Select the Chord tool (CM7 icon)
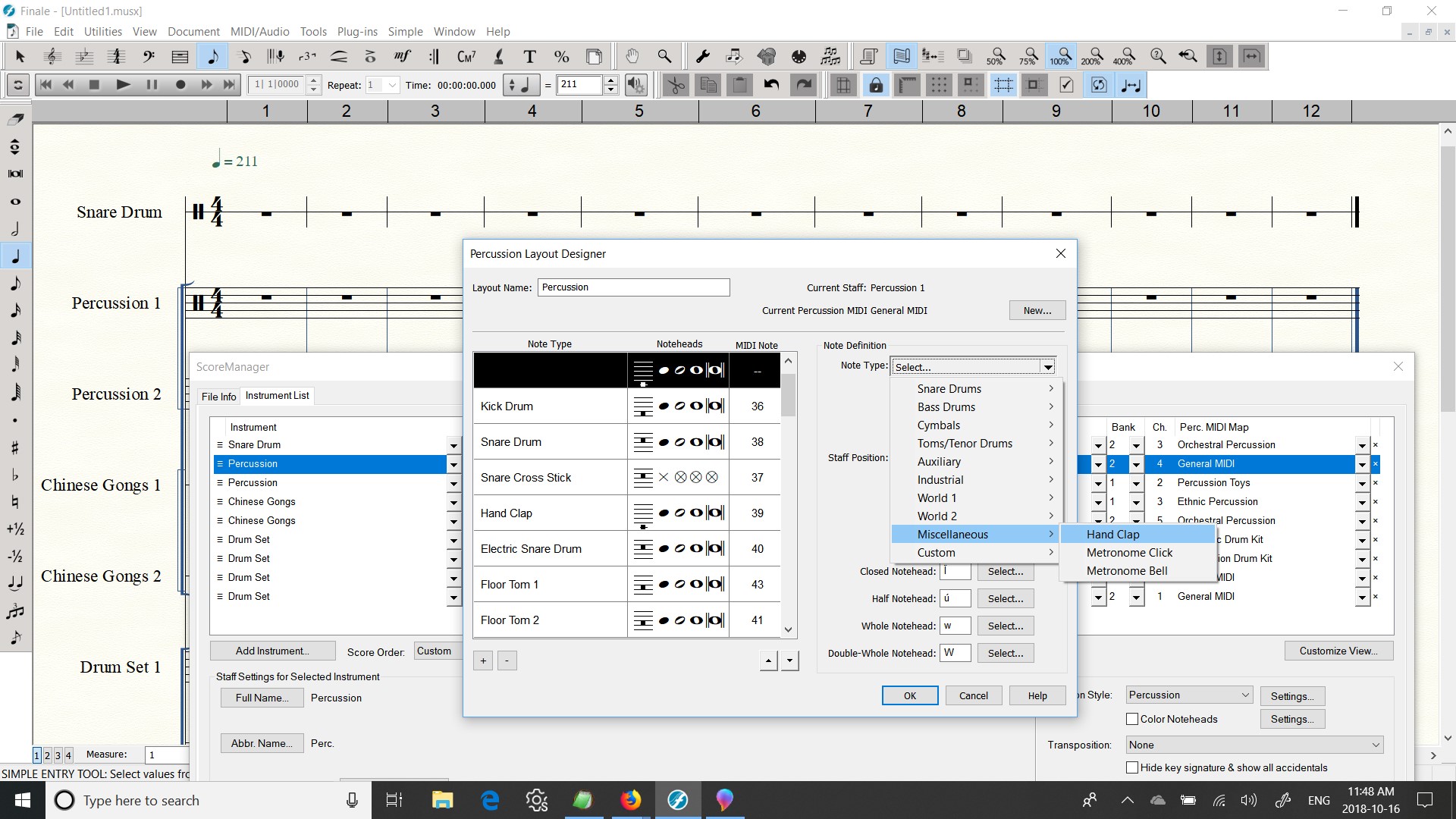The height and width of the screenshot is (819, 1456). coord(466,56)
